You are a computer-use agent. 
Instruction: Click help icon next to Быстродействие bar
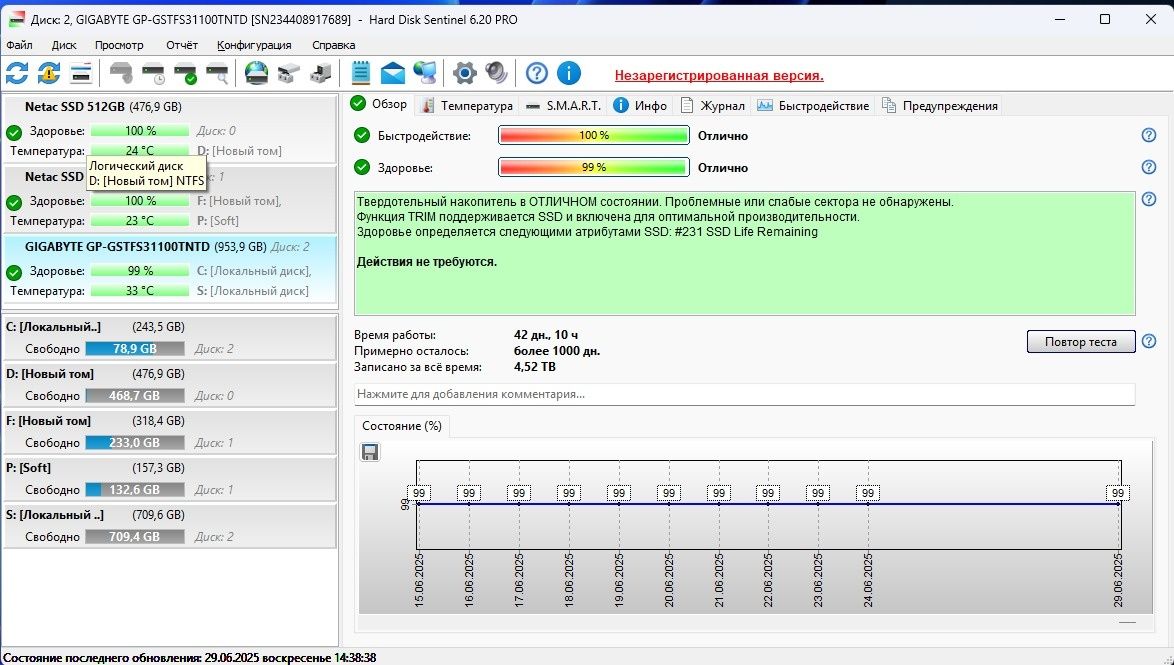pyautogui.click(x=1149, y=136)
